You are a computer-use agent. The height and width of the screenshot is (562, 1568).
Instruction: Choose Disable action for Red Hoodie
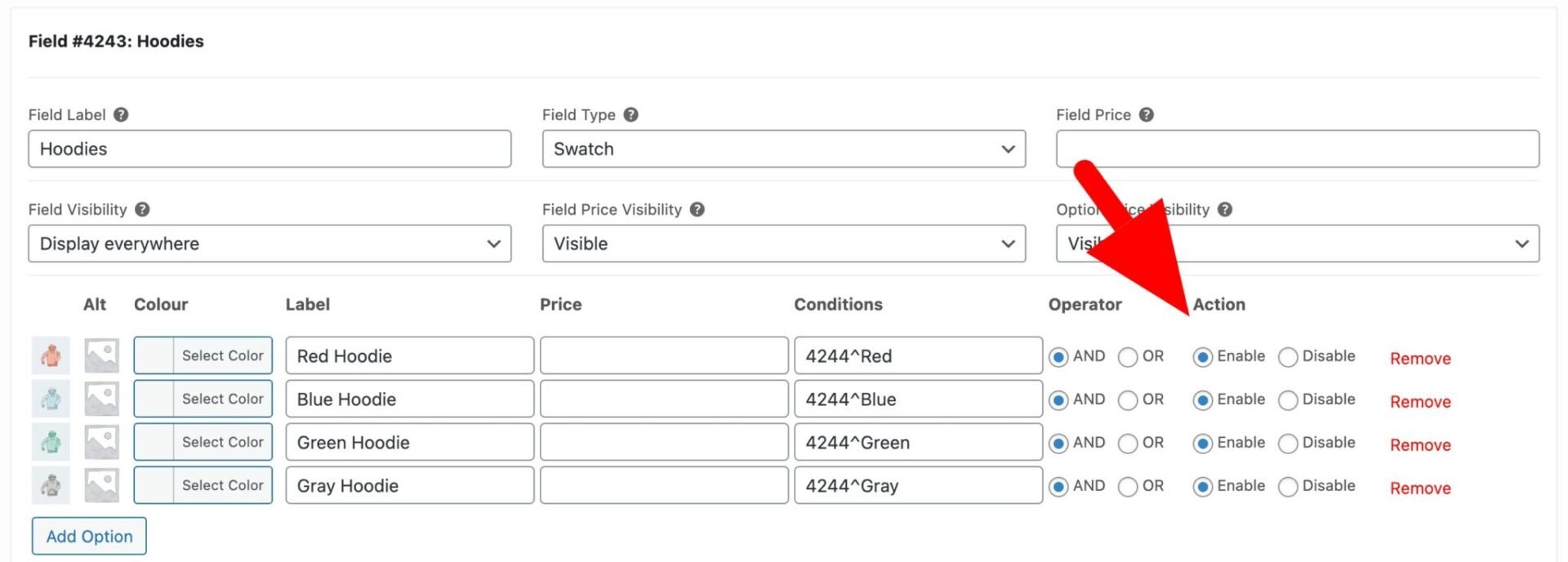[x=1288, y=357]
